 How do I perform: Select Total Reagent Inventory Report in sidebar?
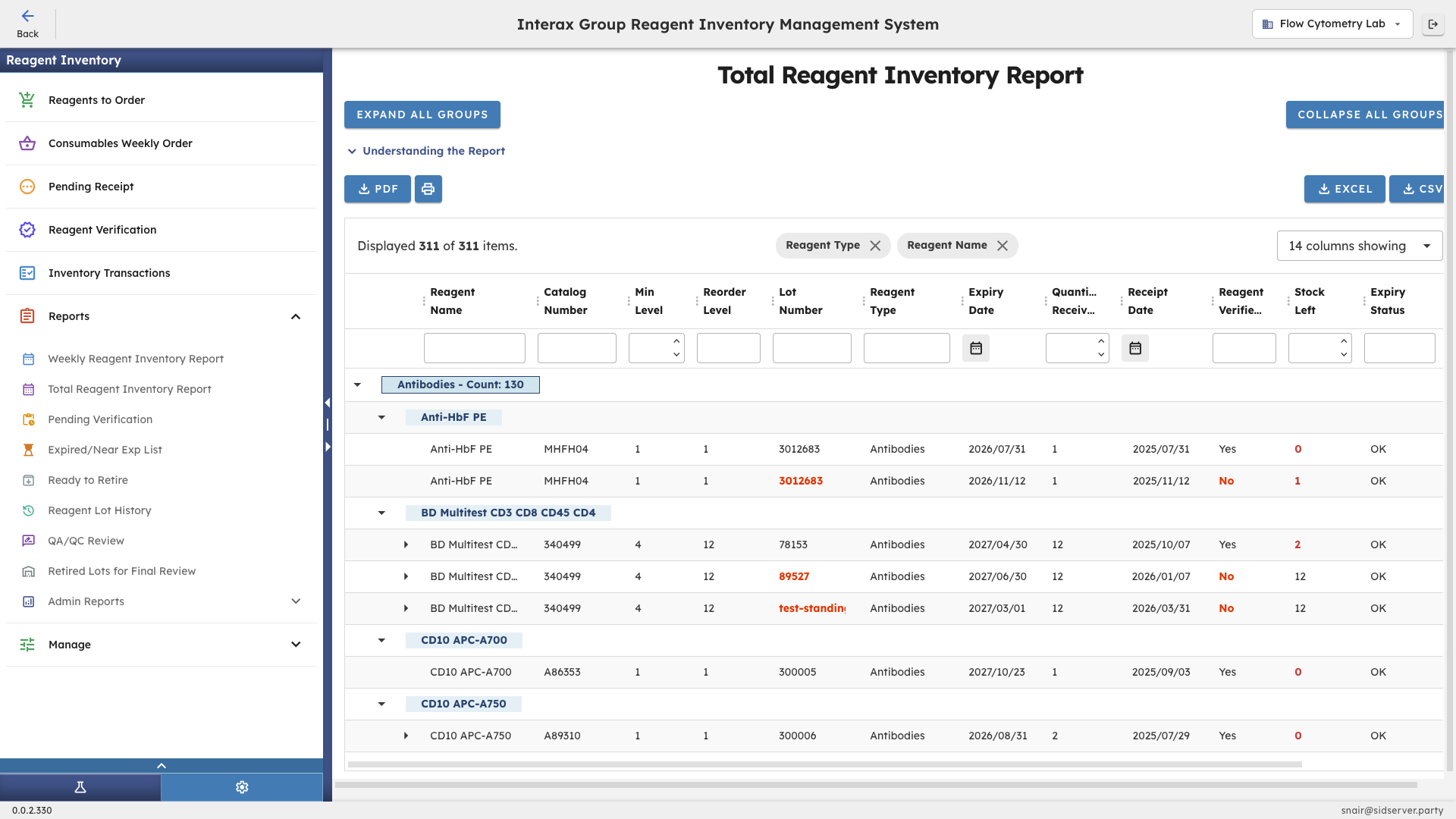pos(130,389)
